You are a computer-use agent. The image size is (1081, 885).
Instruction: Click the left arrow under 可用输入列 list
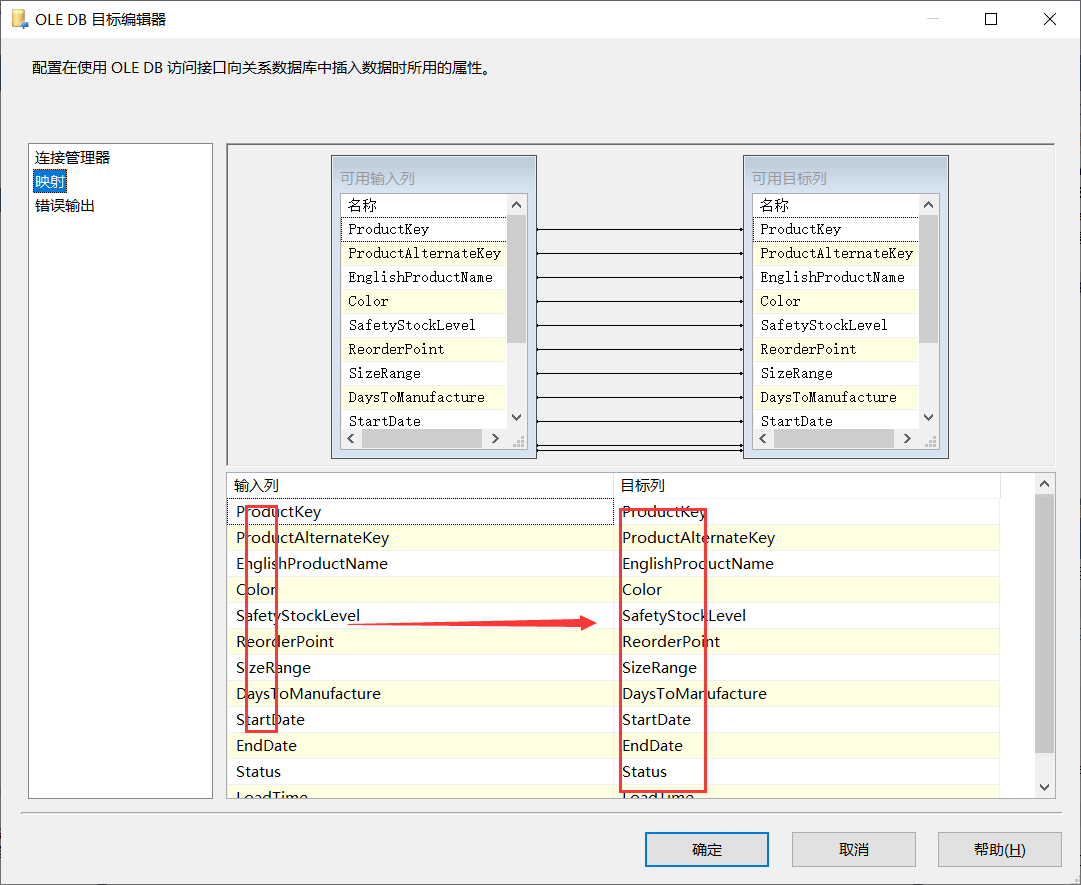point(352,438)
